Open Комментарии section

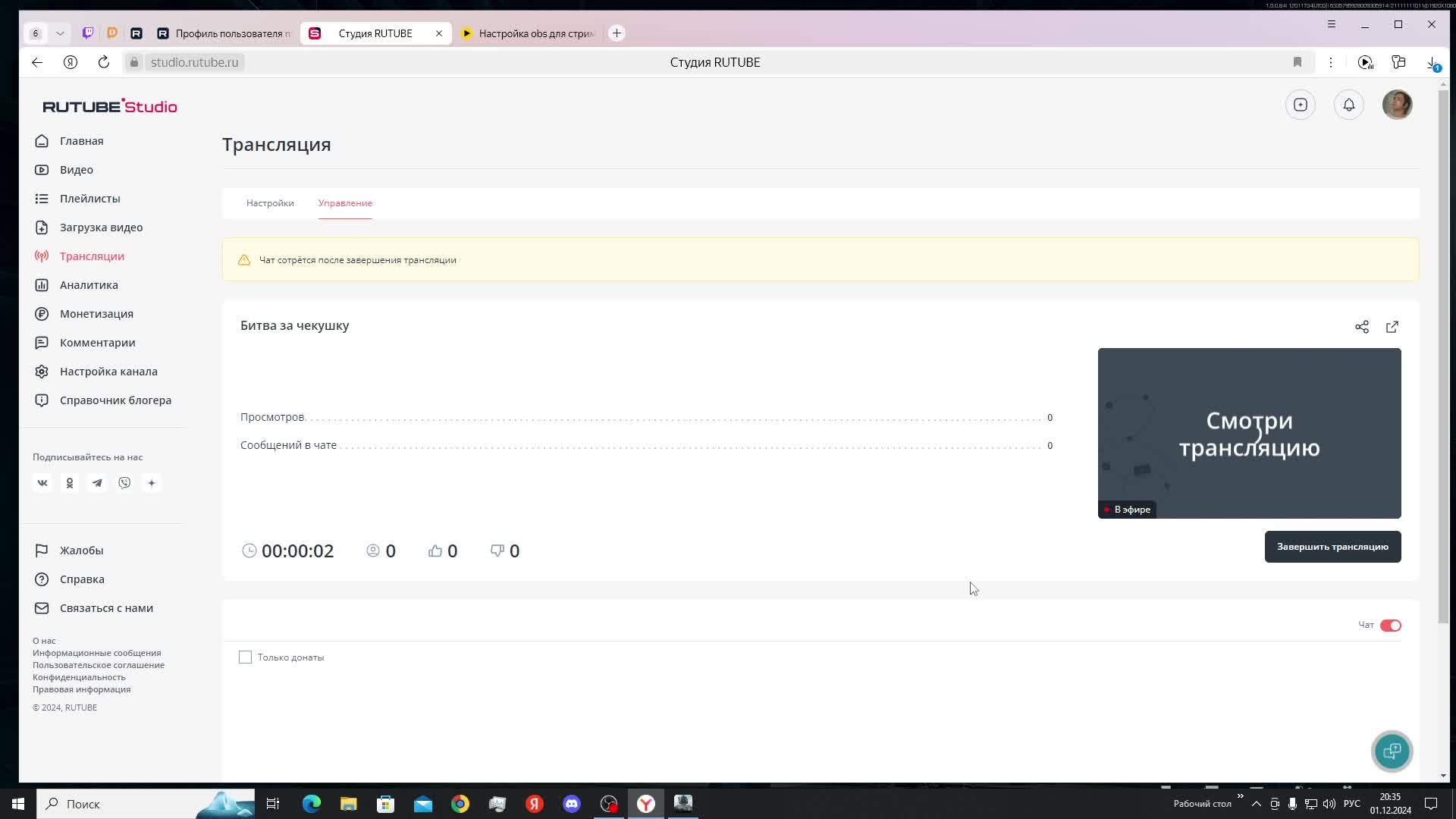point(97,343)
